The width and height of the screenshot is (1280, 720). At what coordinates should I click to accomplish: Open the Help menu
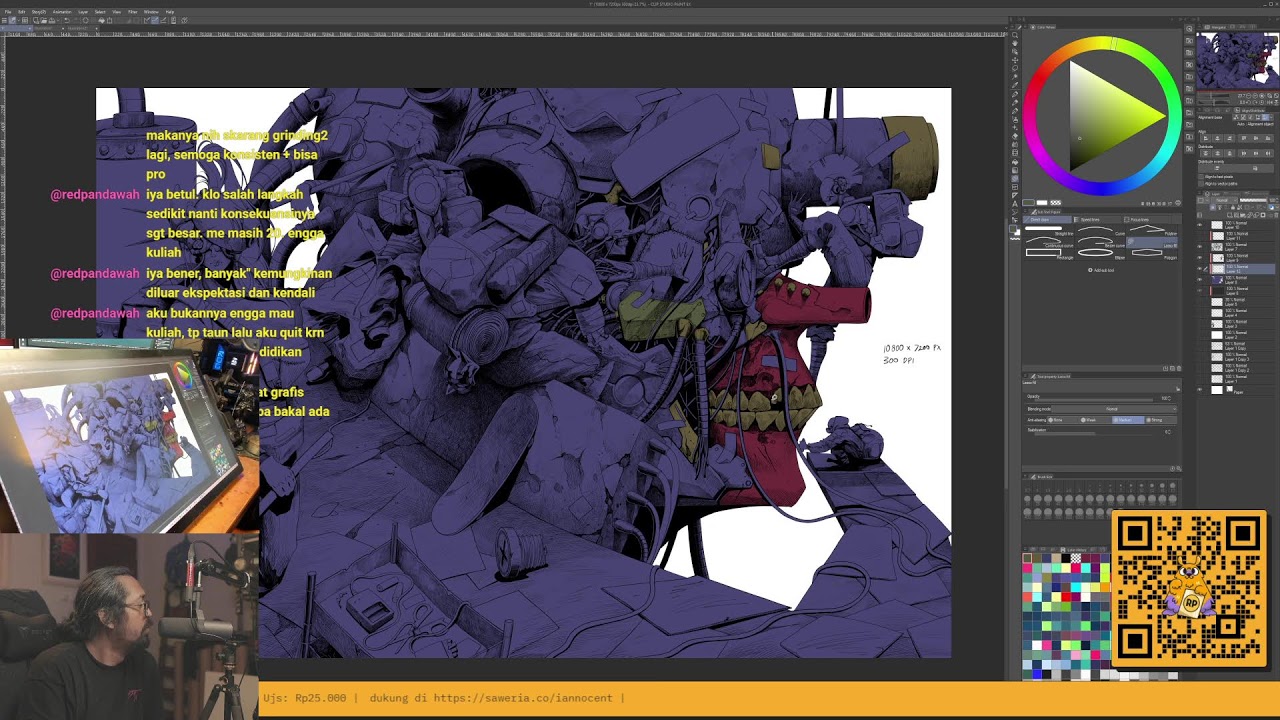[x=170, y=12]
